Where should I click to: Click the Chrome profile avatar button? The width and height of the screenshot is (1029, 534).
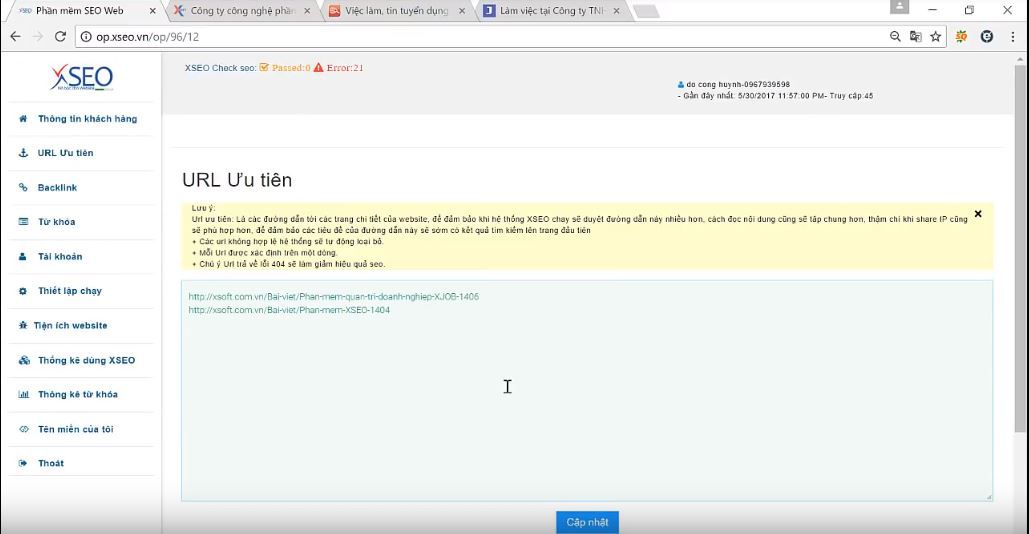899,7
